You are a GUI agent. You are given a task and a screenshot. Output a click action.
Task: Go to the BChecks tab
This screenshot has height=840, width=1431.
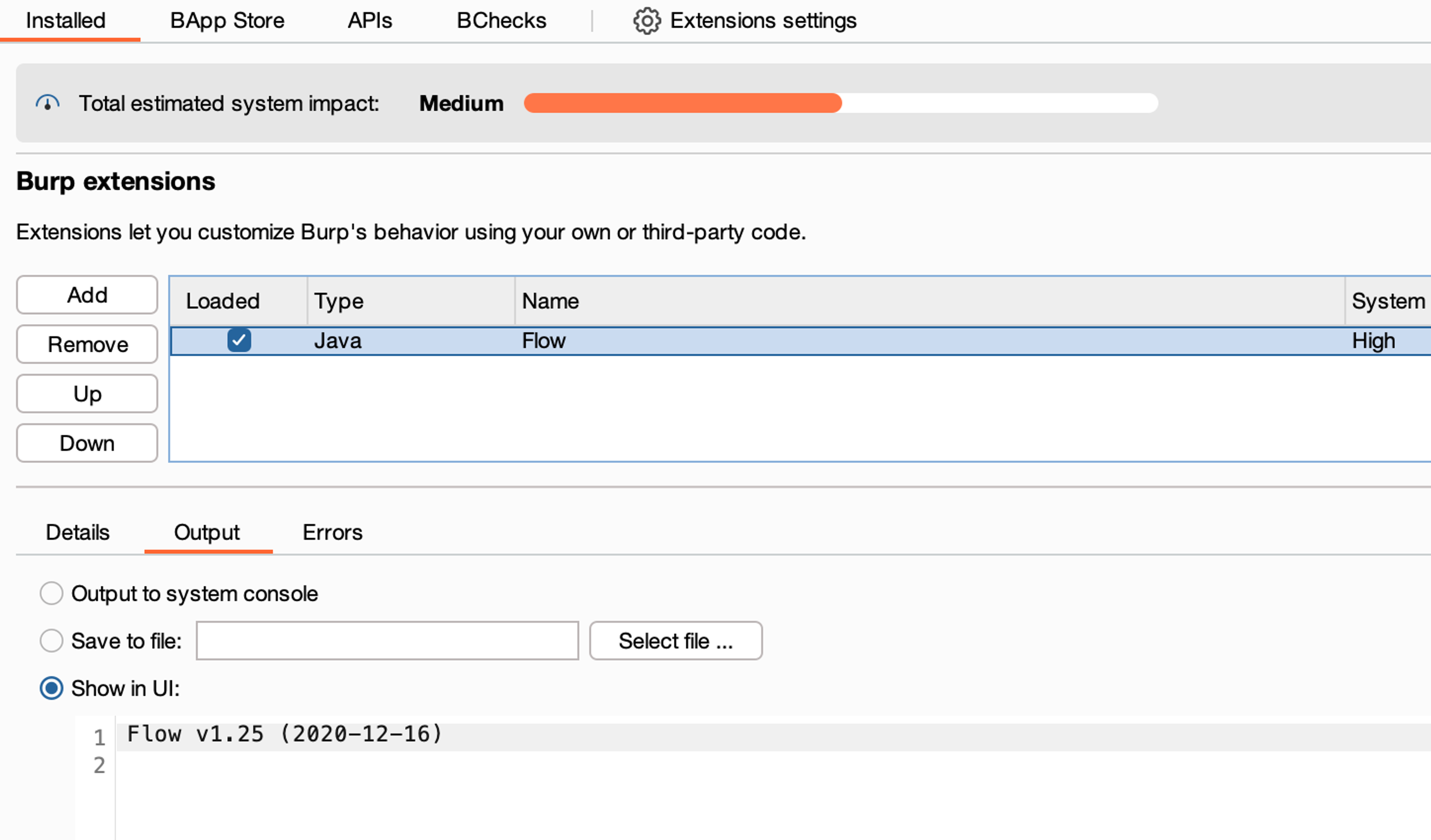point(501,21)
